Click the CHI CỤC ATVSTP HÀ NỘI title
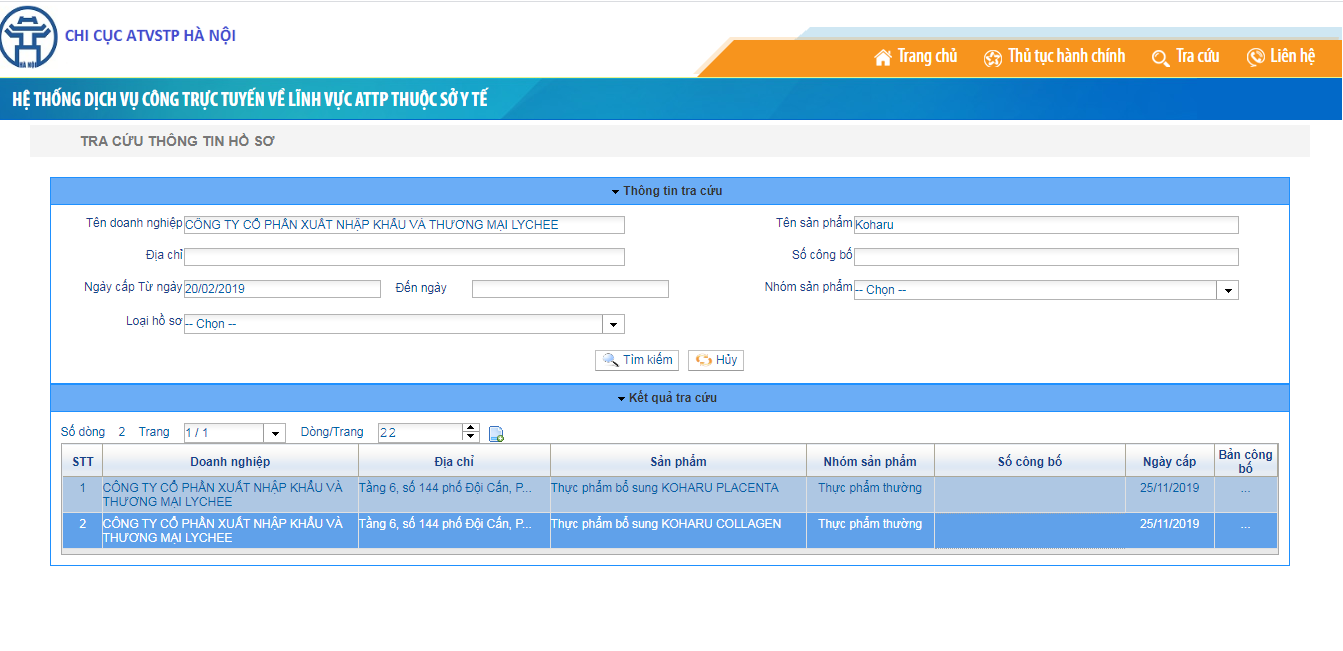The width and height of the screenshot is (1343, 651). point(150,36)
